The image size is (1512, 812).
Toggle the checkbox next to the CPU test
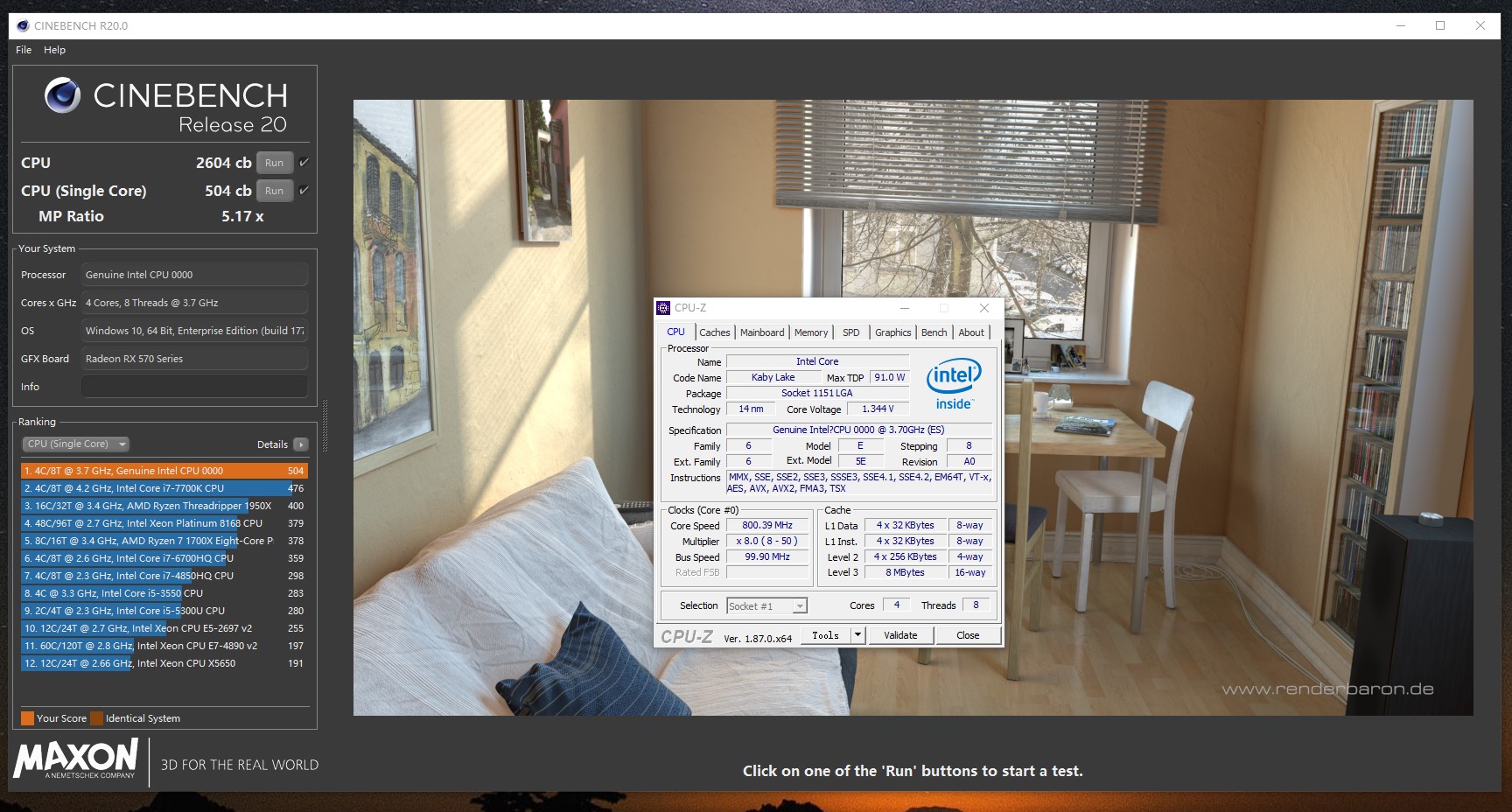(x=304, y=162)
